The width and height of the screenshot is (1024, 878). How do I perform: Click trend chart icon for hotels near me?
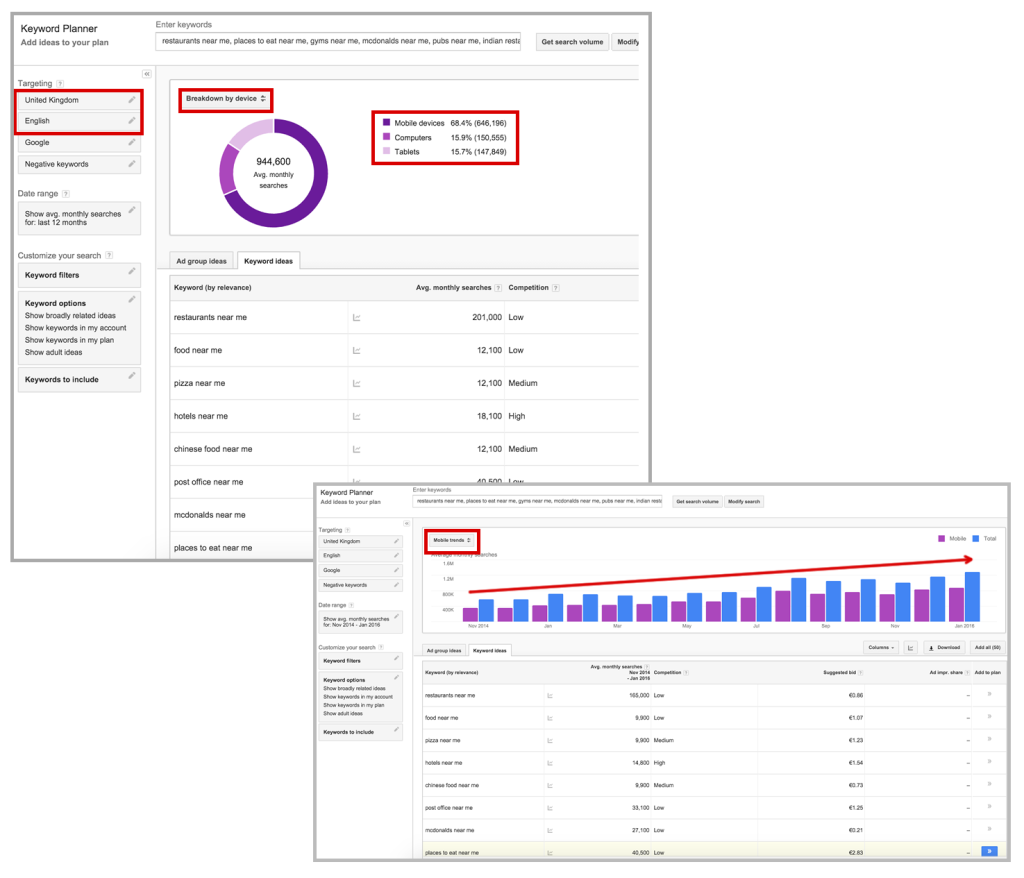357,416
